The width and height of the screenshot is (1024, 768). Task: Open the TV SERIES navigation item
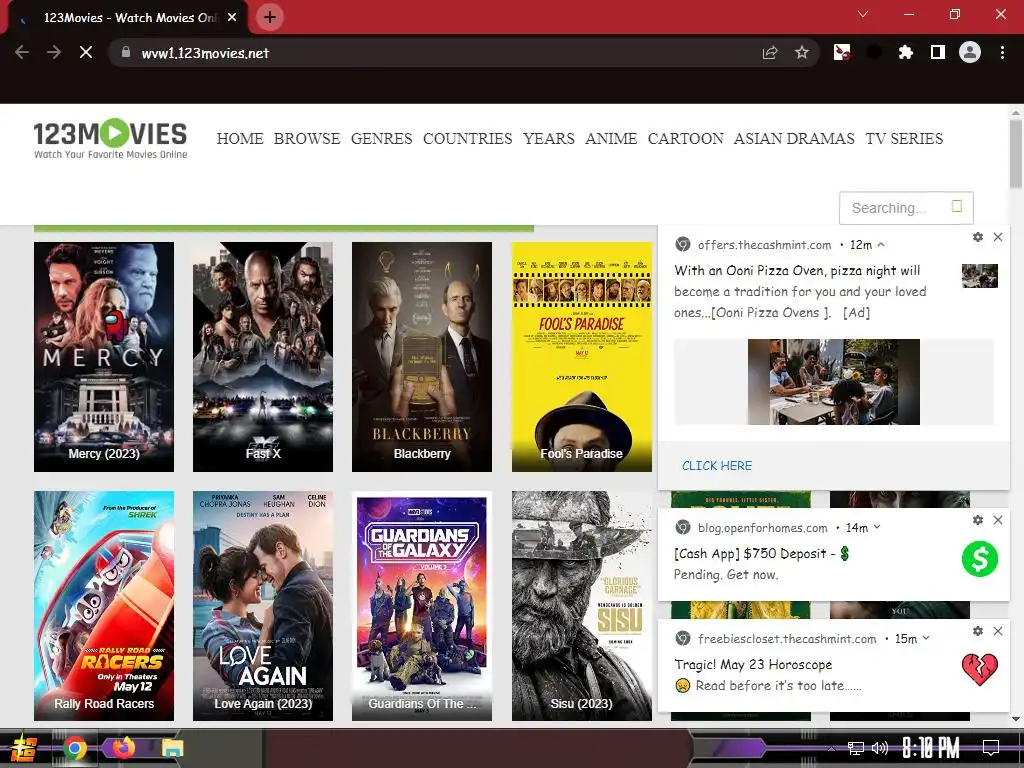pyautogui.click(x=904, y=138)
